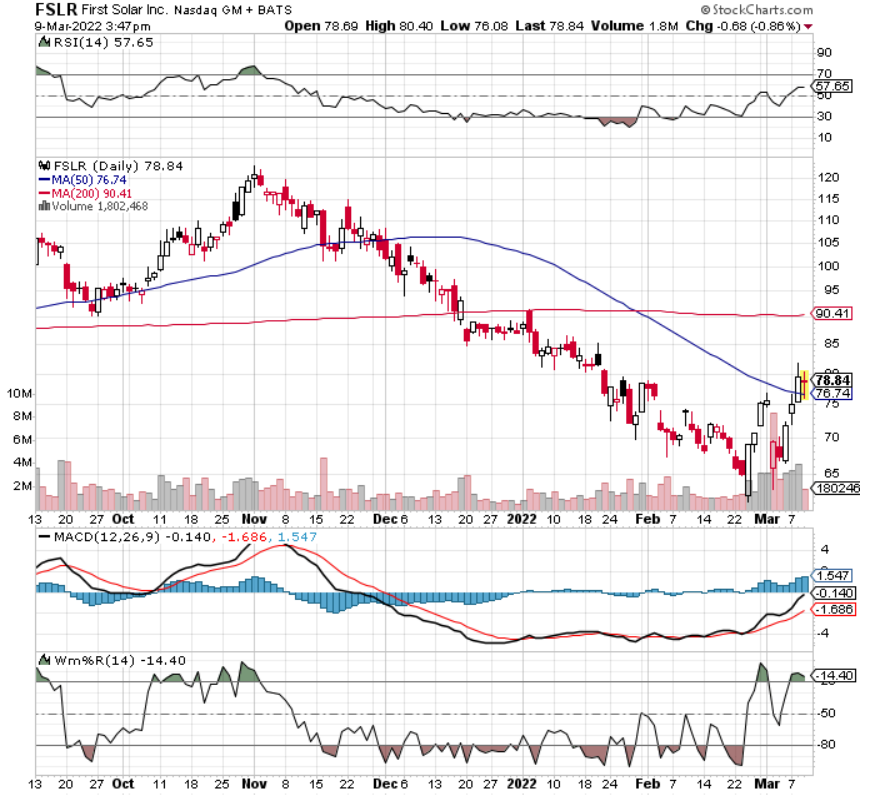Image resolution: width=879 pixels, height=802 pixels.
Task: Click the 90.41 MA(200) price tag
Action: click(834, 314)
